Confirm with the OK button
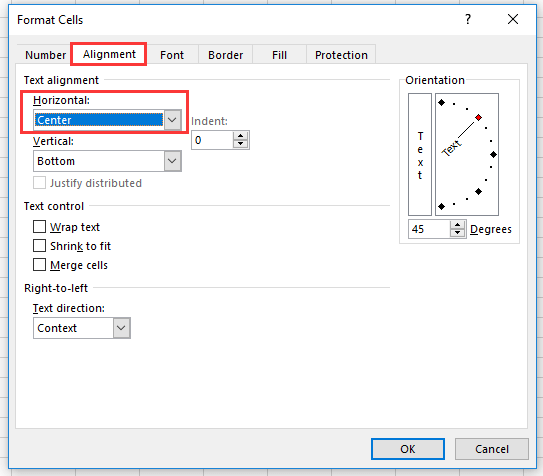 (x=408, y=449)
